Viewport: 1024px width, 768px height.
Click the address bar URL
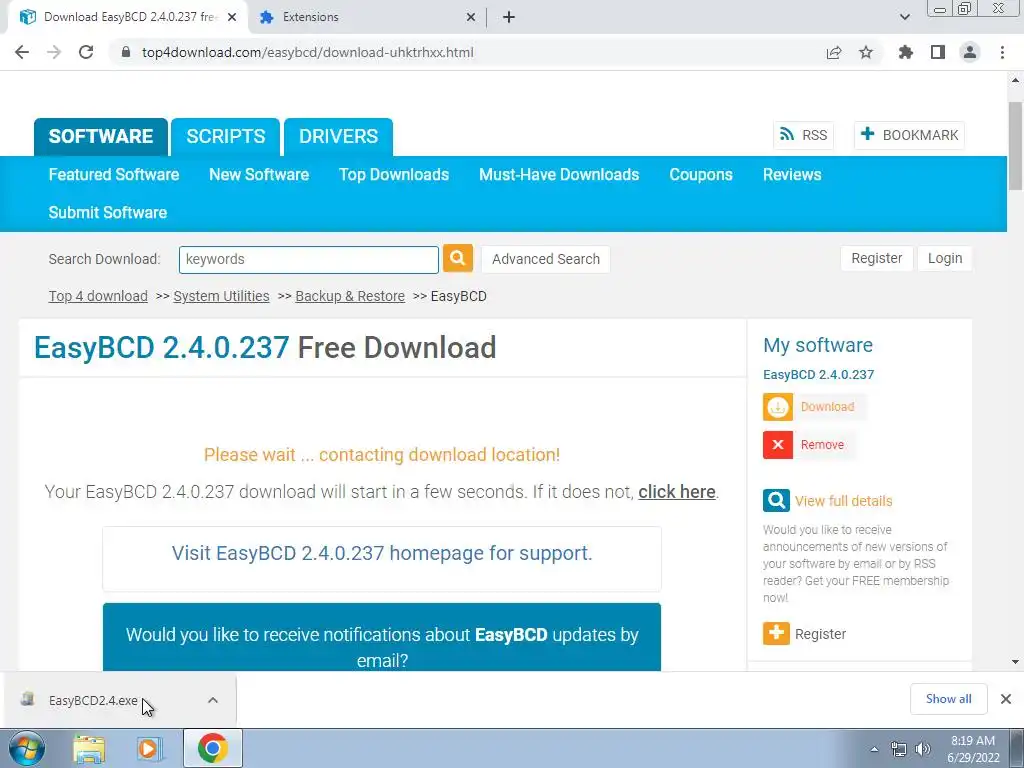point(308,52)
